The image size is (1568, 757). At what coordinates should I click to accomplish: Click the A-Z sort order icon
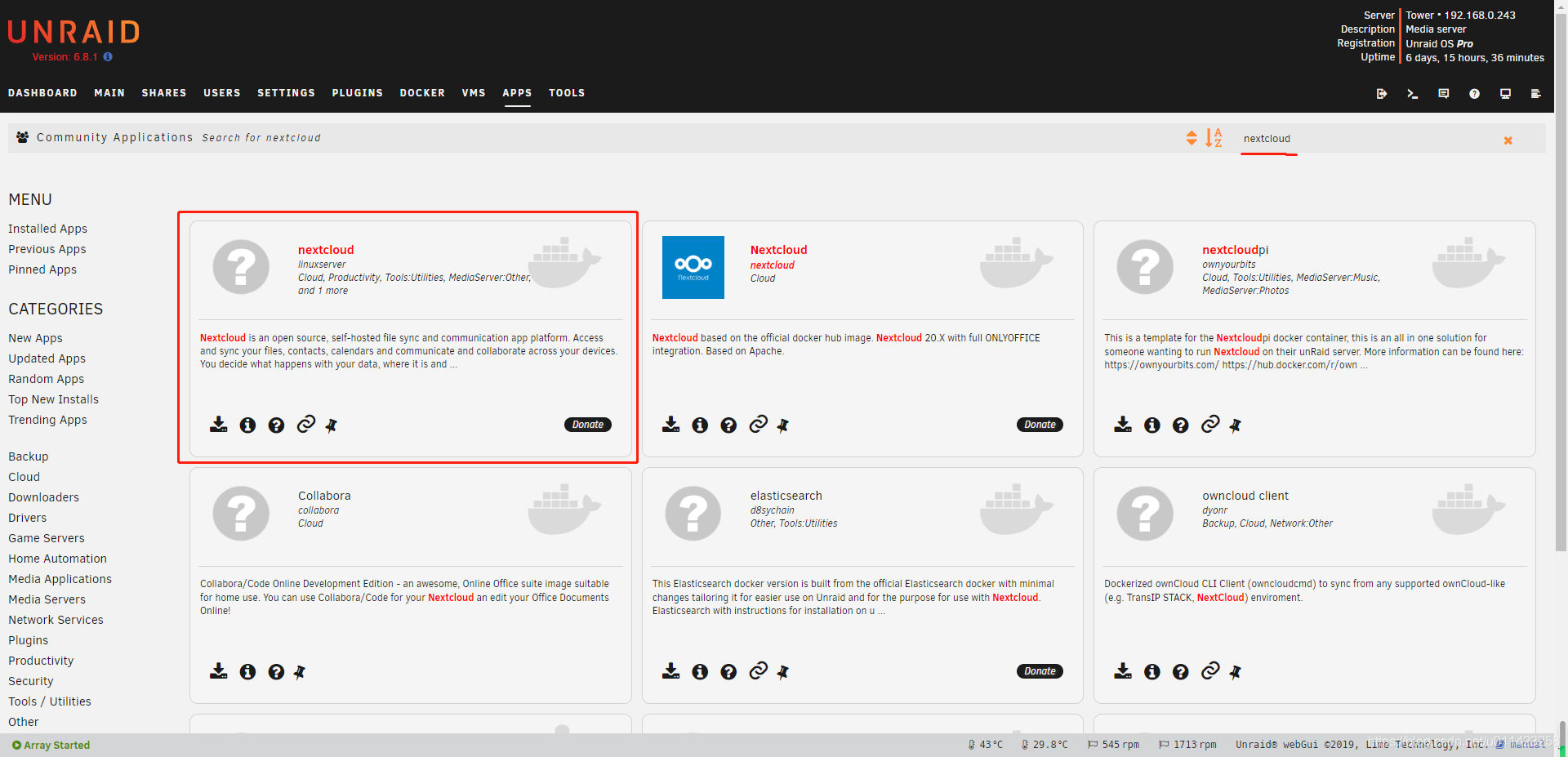(1214, 138)
